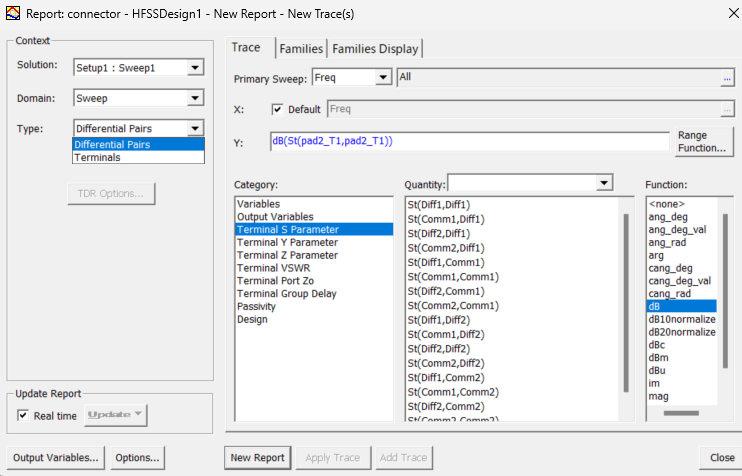Toggle the X Default checkbox
The width and height of the screenshot is (742, 476).
(x=277, y=109)
